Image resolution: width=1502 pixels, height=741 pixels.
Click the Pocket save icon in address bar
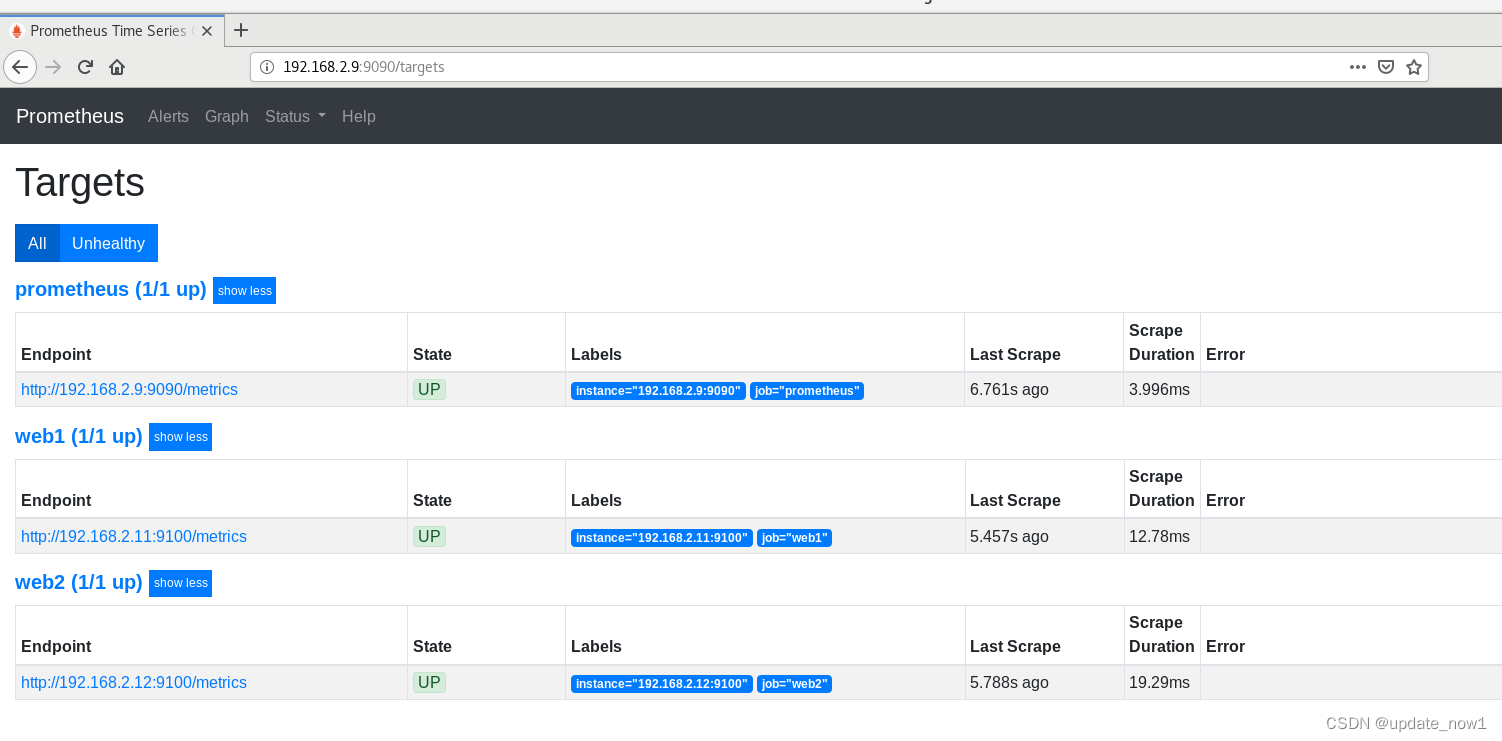click(x=1385, y=66)
